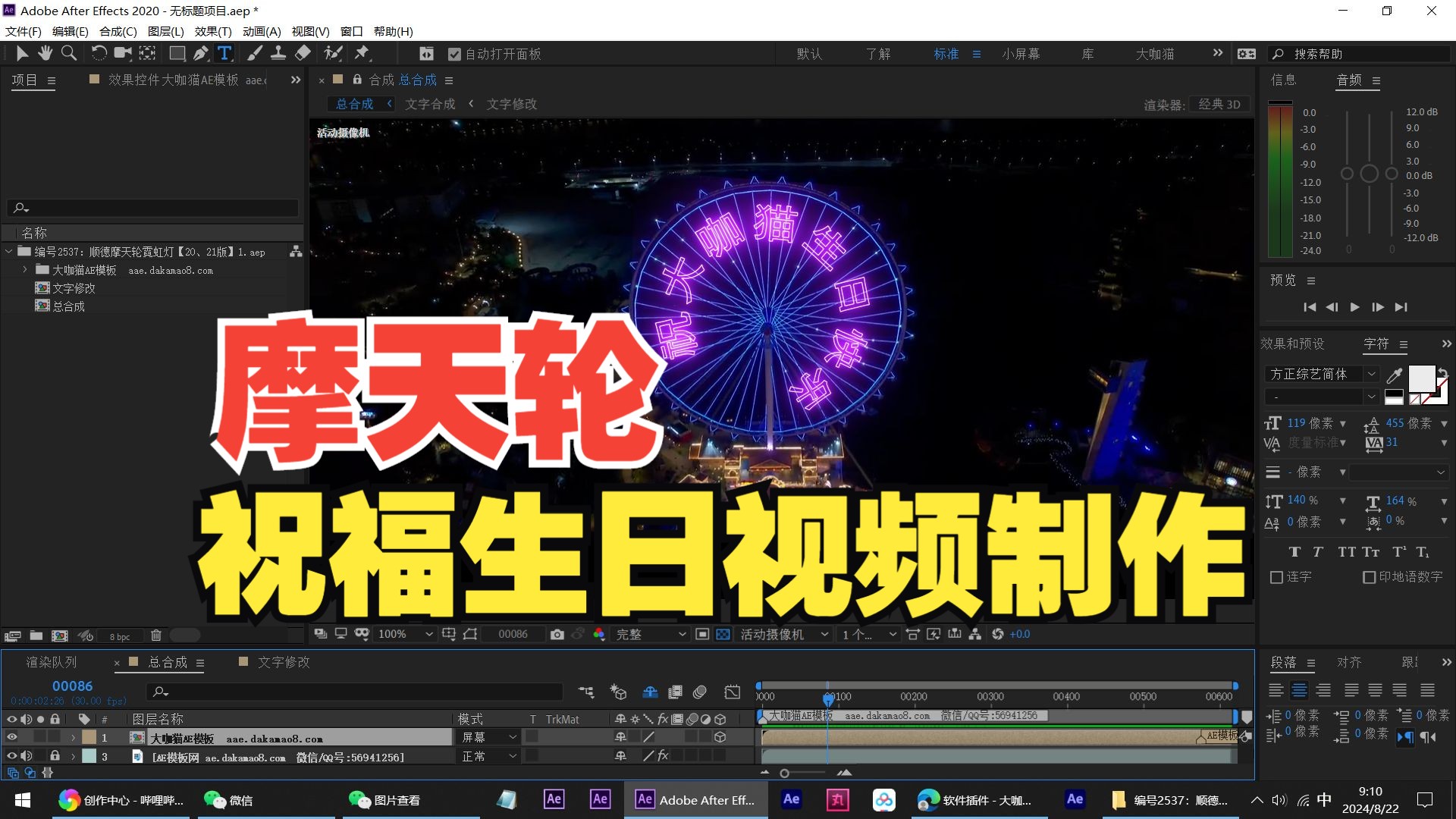Go to 文字合成 in composition breadcrumb
The image size is (1456, 819).
(x=430, y=104)
